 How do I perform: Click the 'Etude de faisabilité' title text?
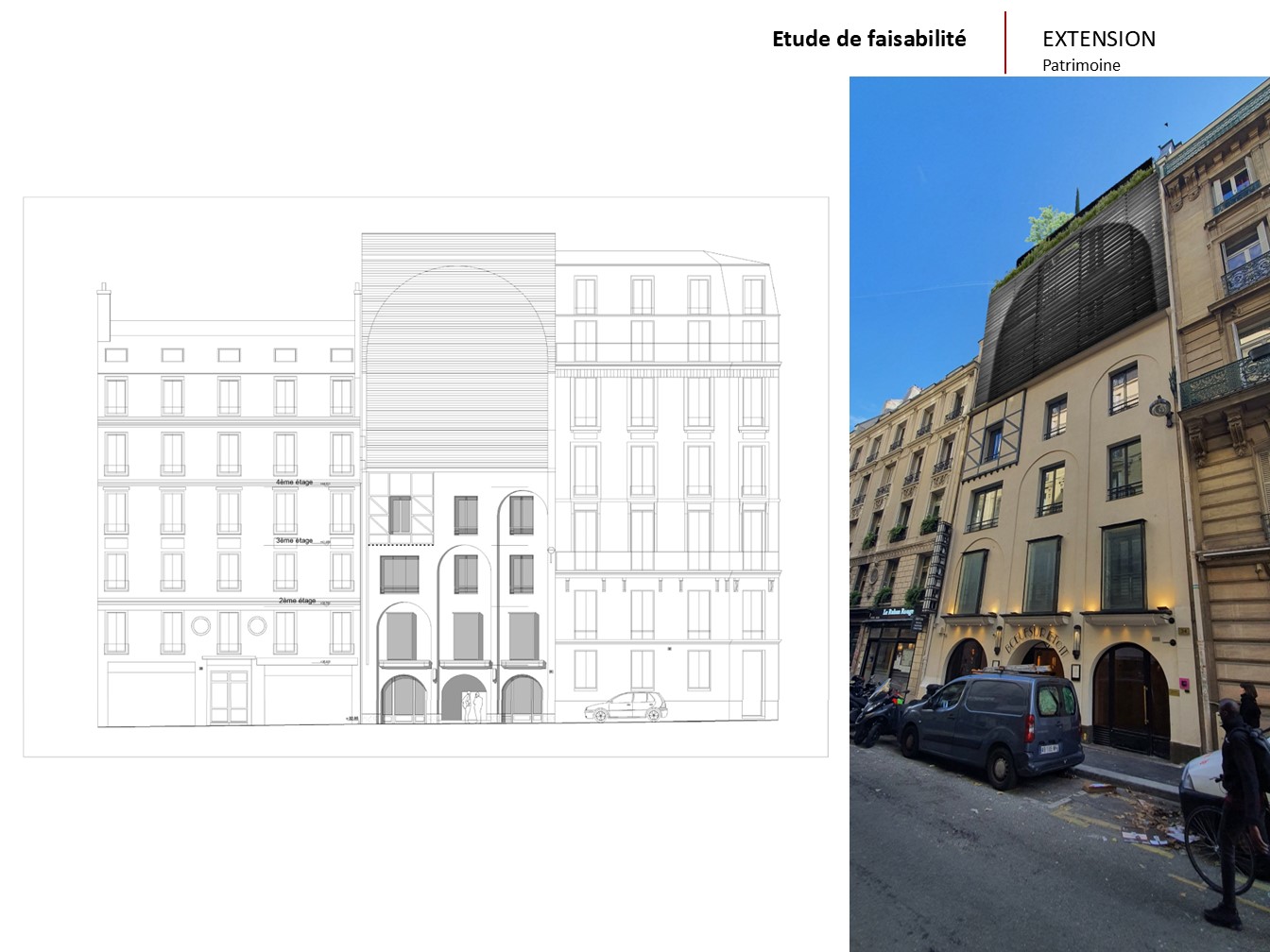(868, 39)
